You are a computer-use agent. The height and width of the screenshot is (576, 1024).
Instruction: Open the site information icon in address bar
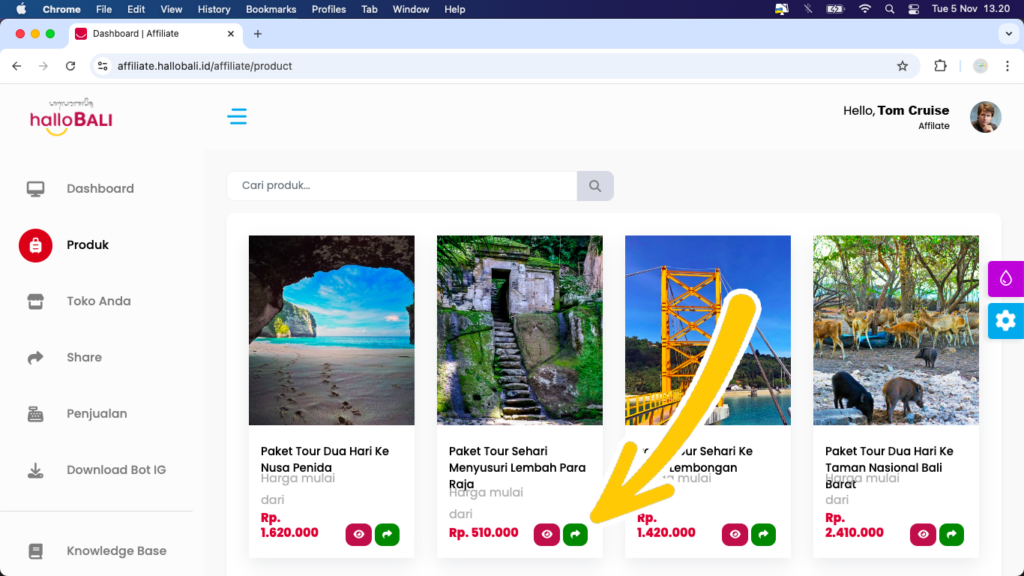coord(103,66)
